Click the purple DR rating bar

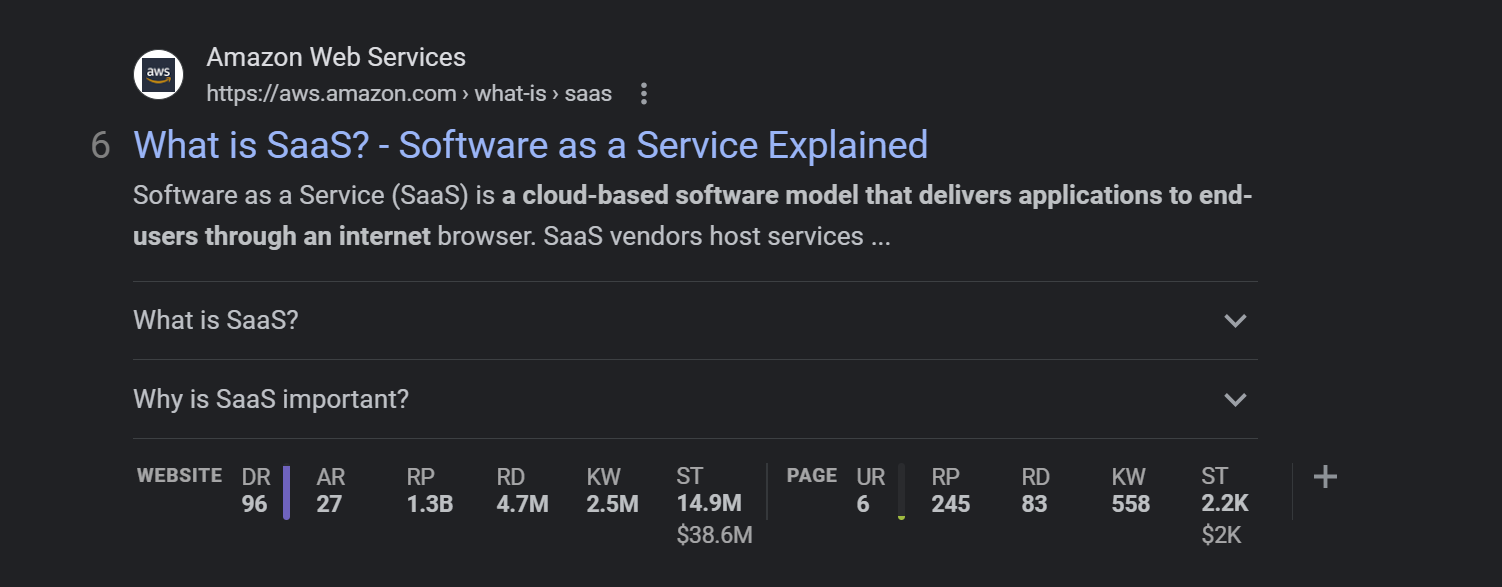click(x=286, y=492)
